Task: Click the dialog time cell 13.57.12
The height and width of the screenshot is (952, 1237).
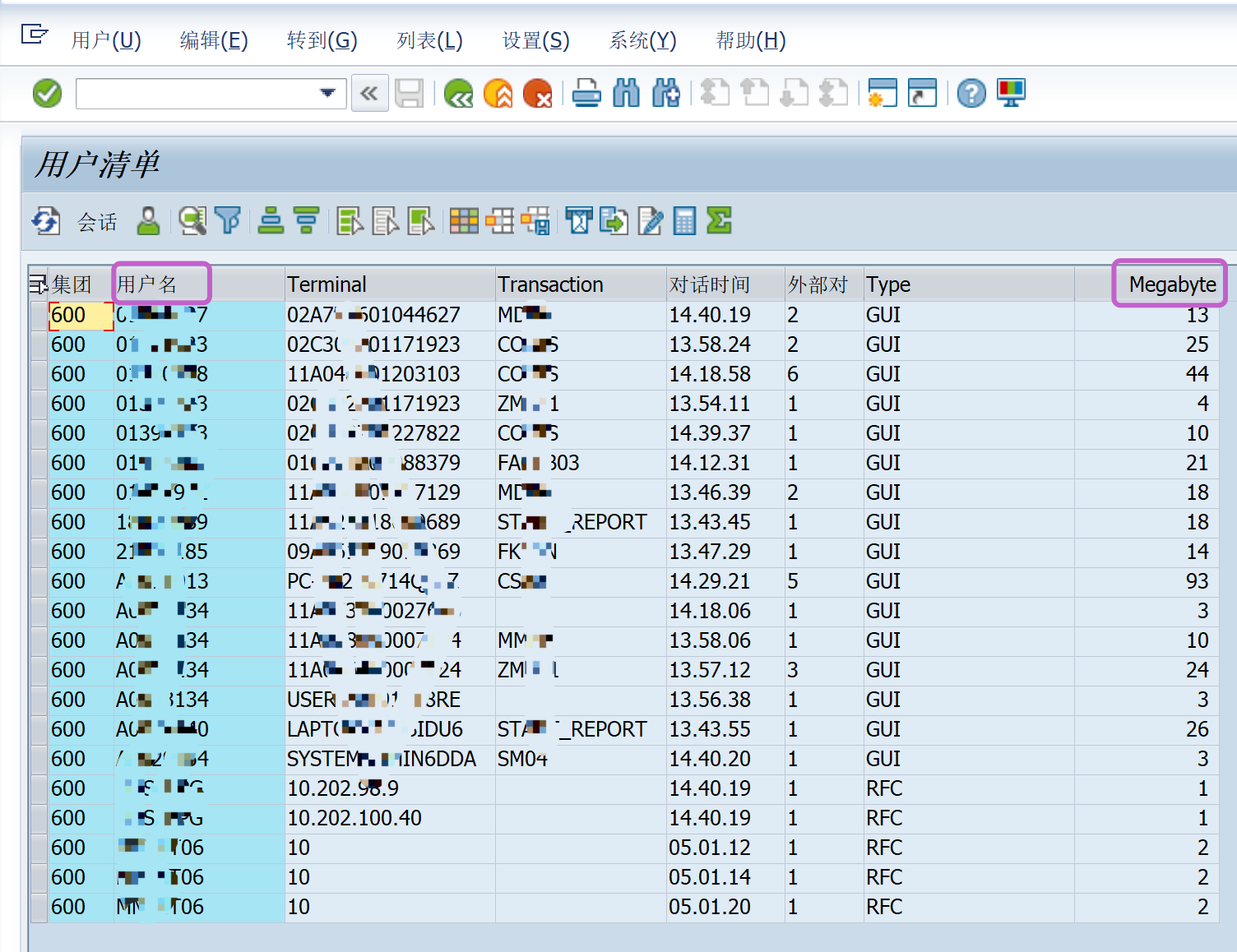Action: [725, 670]
